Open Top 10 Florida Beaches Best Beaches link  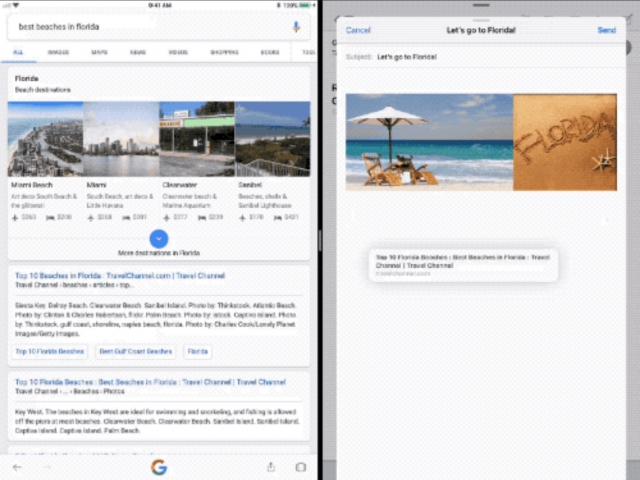point(150,382)
